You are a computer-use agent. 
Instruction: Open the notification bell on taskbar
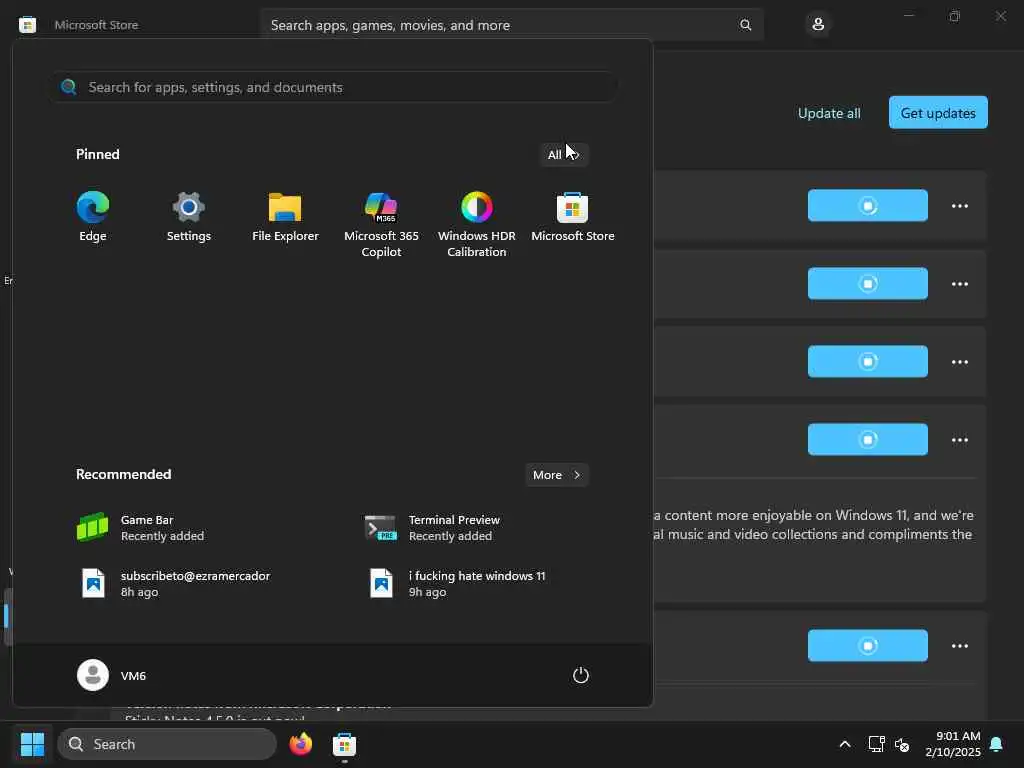997,744
